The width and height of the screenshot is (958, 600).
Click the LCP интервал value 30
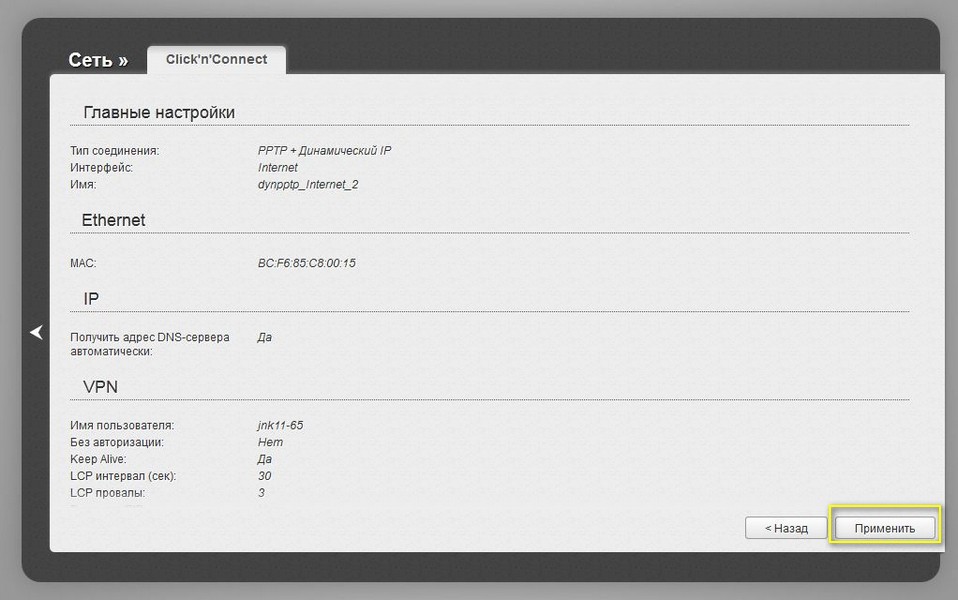coord(264,475)
